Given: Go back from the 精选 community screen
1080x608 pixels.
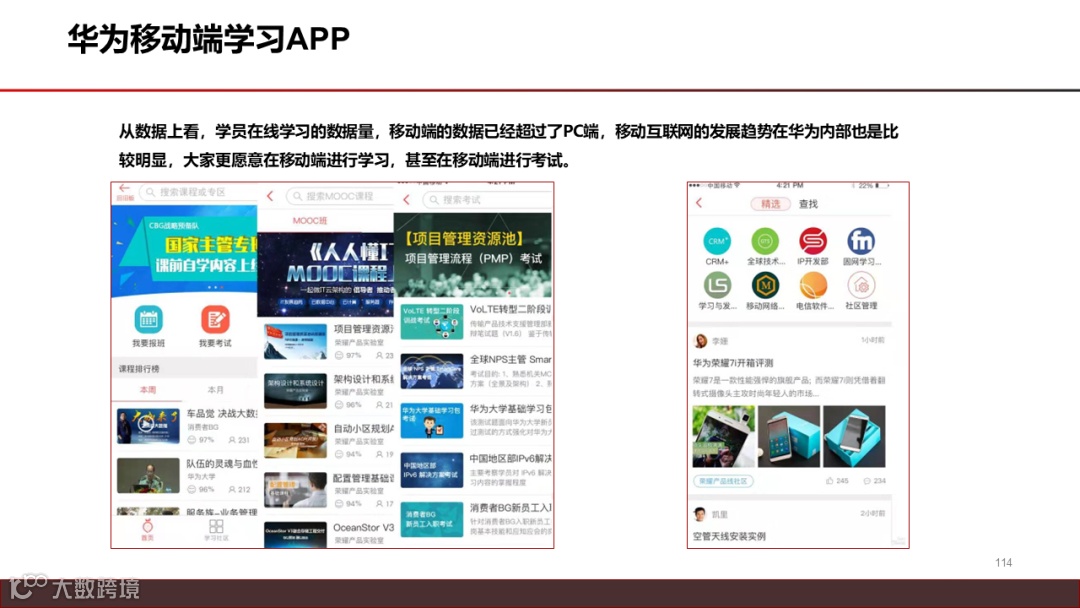Looking at the screenshot, I should point(699,203).
